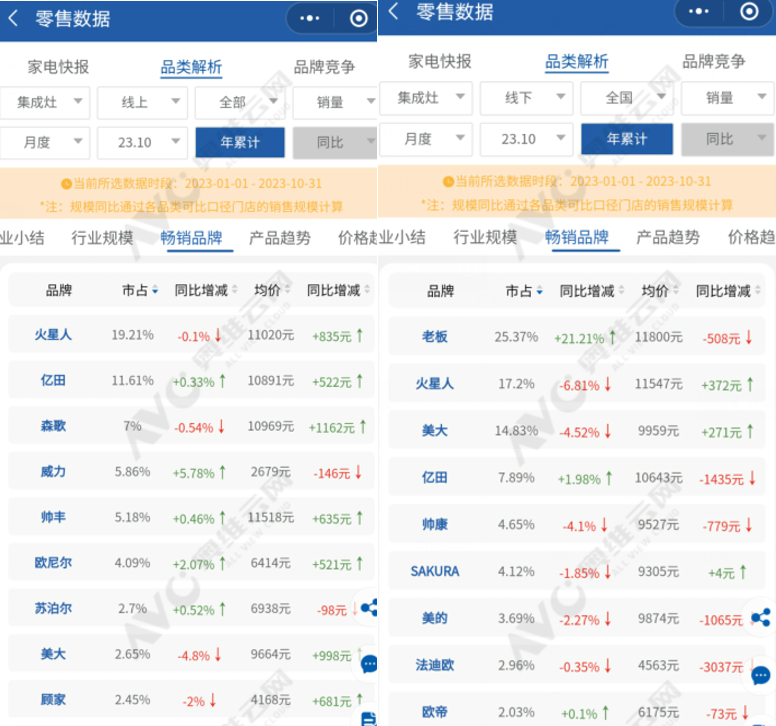Open 产品趋势 sub-tab in left panel

[x=280, y=238]
